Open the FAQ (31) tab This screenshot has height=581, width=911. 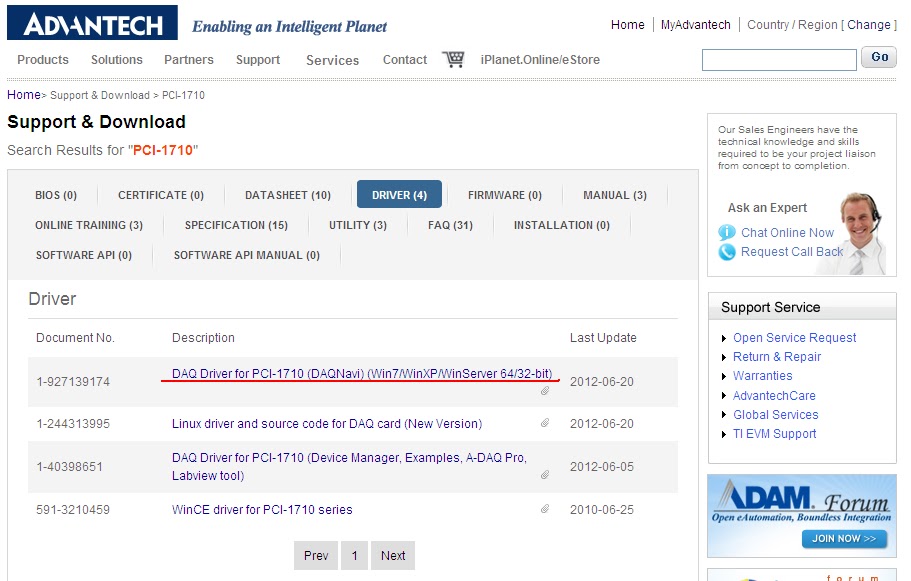(449, 225)
